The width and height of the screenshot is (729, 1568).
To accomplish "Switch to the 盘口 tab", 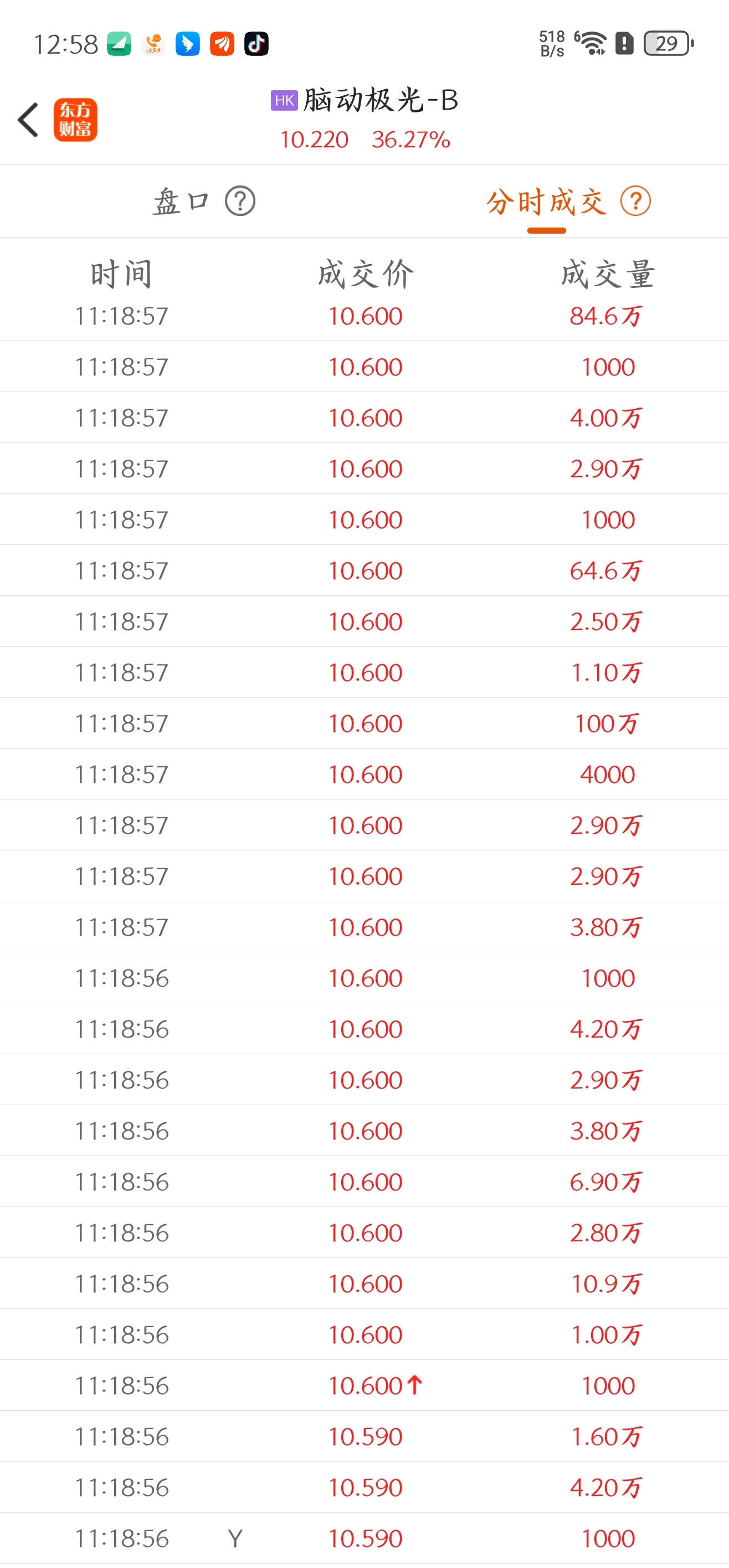I will click(x=181, y=202).
